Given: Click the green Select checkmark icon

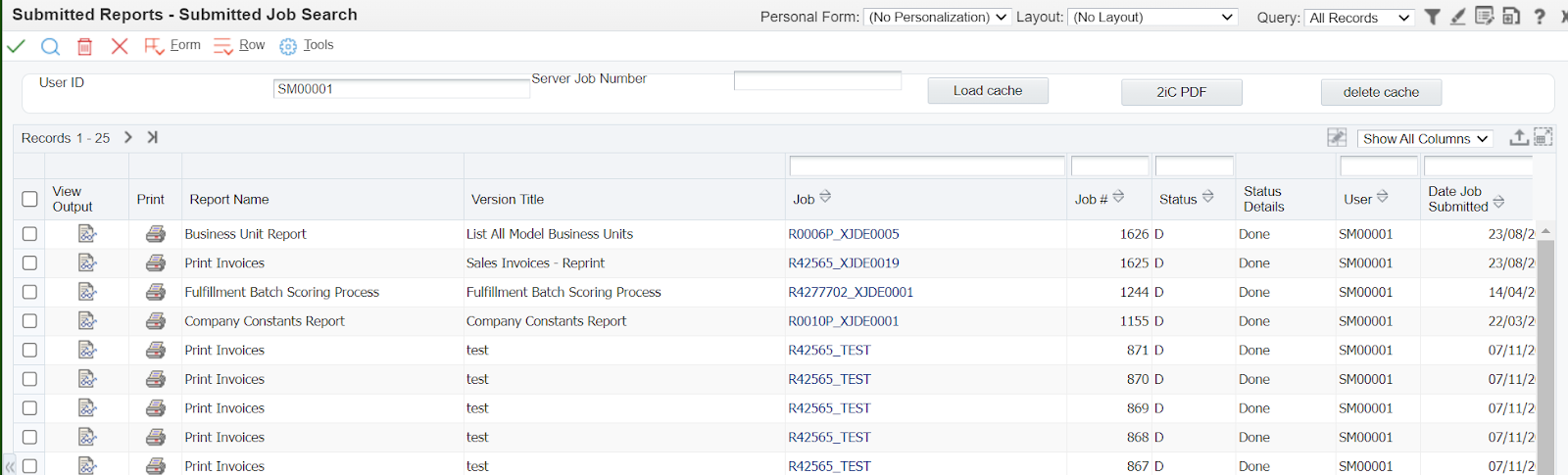Looking at the screenshot, I should (x=16, y=46).
